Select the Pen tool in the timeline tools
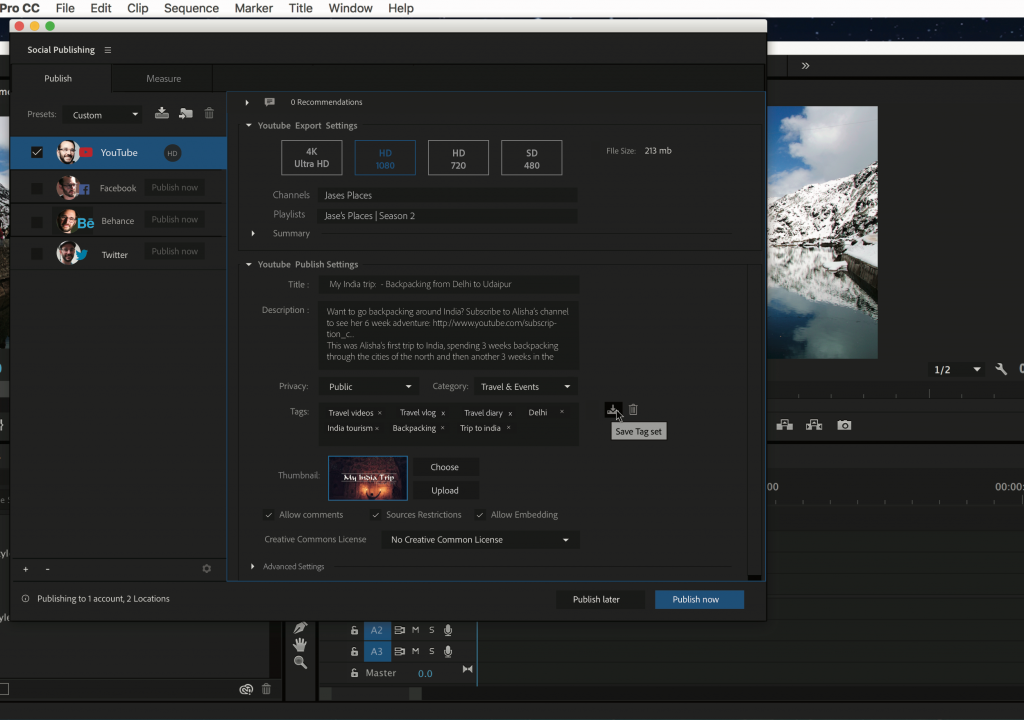The image size is (1024, 720). (x=300, y=627)
